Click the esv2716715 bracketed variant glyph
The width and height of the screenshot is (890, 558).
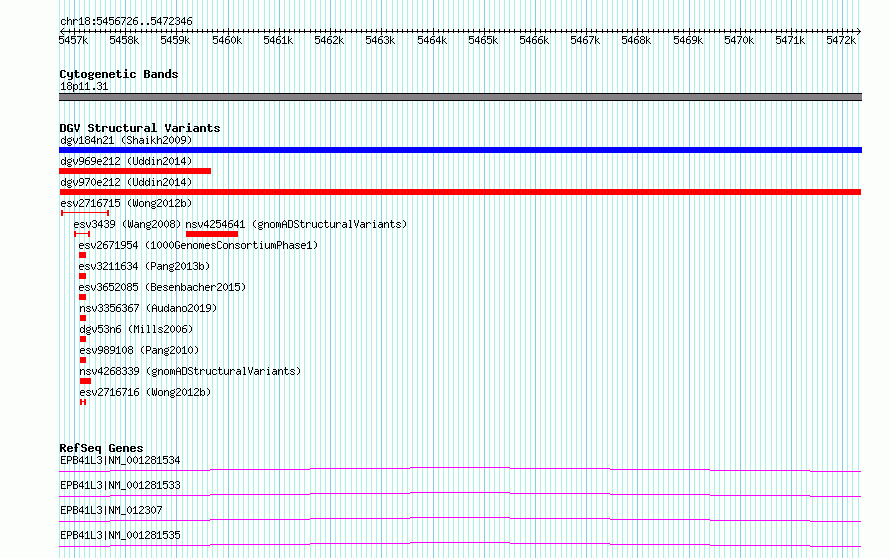85,213
